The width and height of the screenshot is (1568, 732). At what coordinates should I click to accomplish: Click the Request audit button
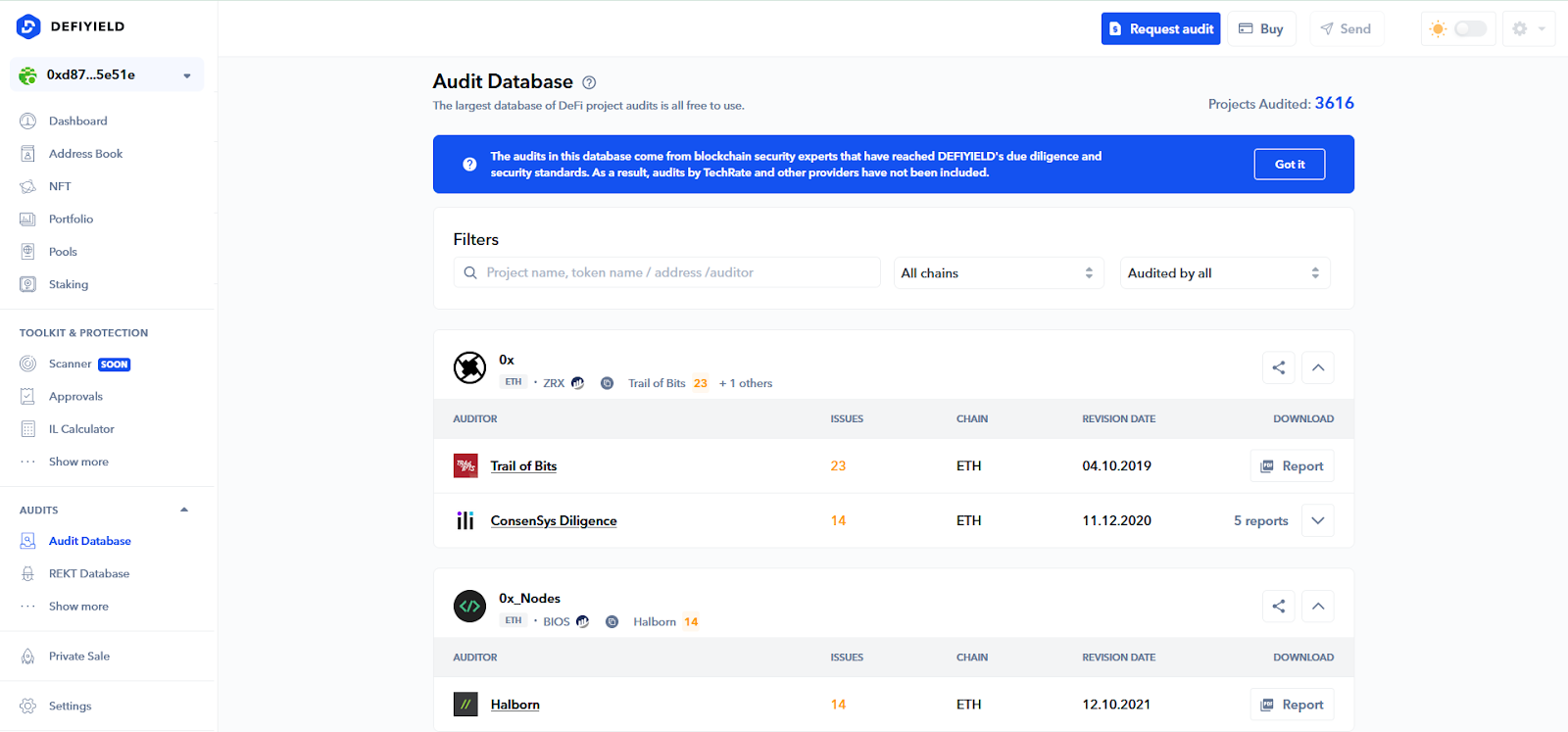(x=1160, y=29)
